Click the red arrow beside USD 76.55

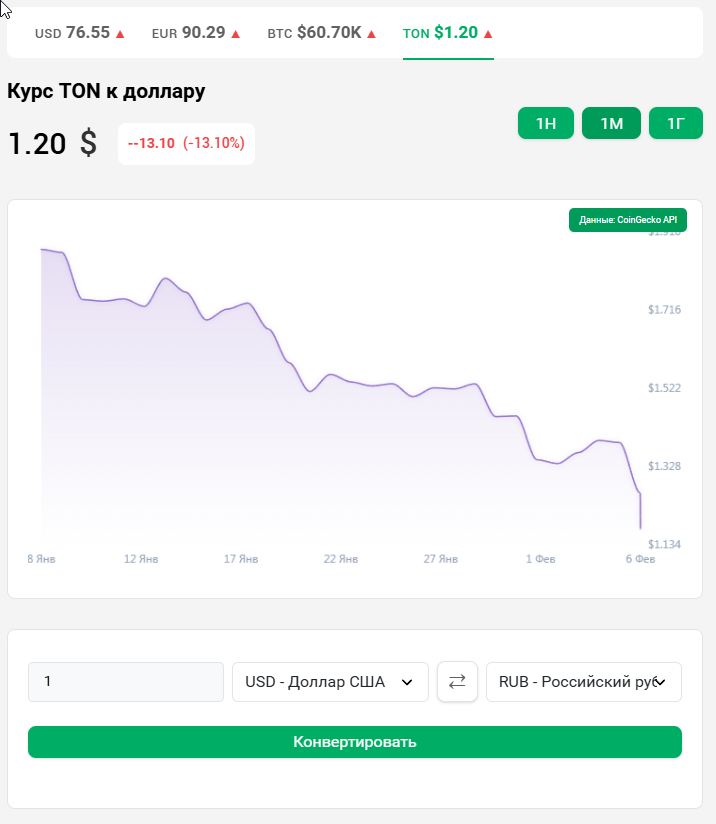[x=120, y=33]
